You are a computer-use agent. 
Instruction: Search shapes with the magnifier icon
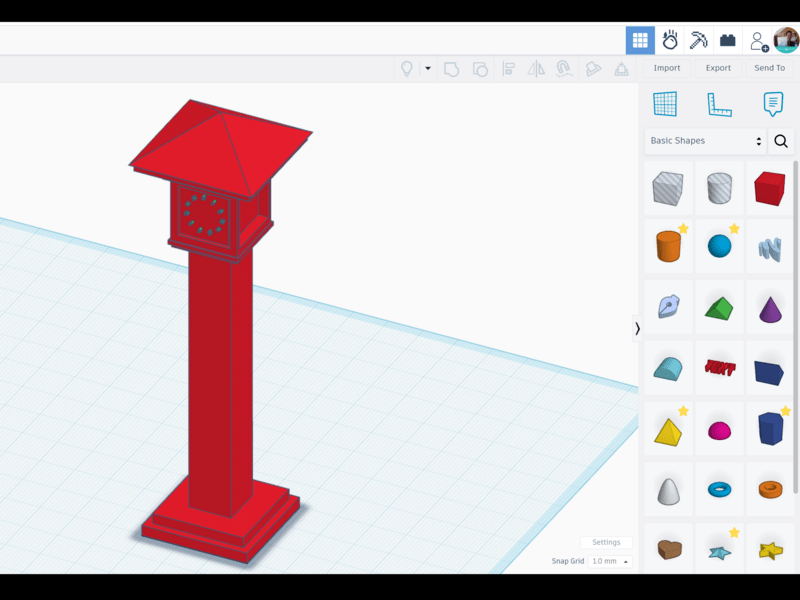click(x=781, y=141)
